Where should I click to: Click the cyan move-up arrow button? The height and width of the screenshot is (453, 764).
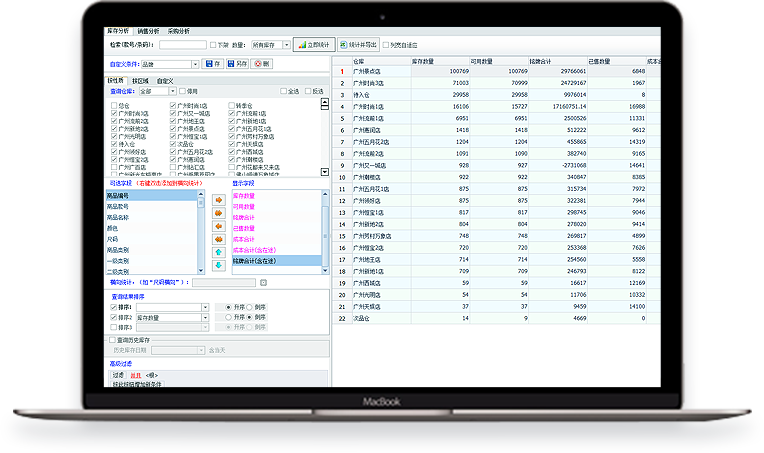point(218,252)
